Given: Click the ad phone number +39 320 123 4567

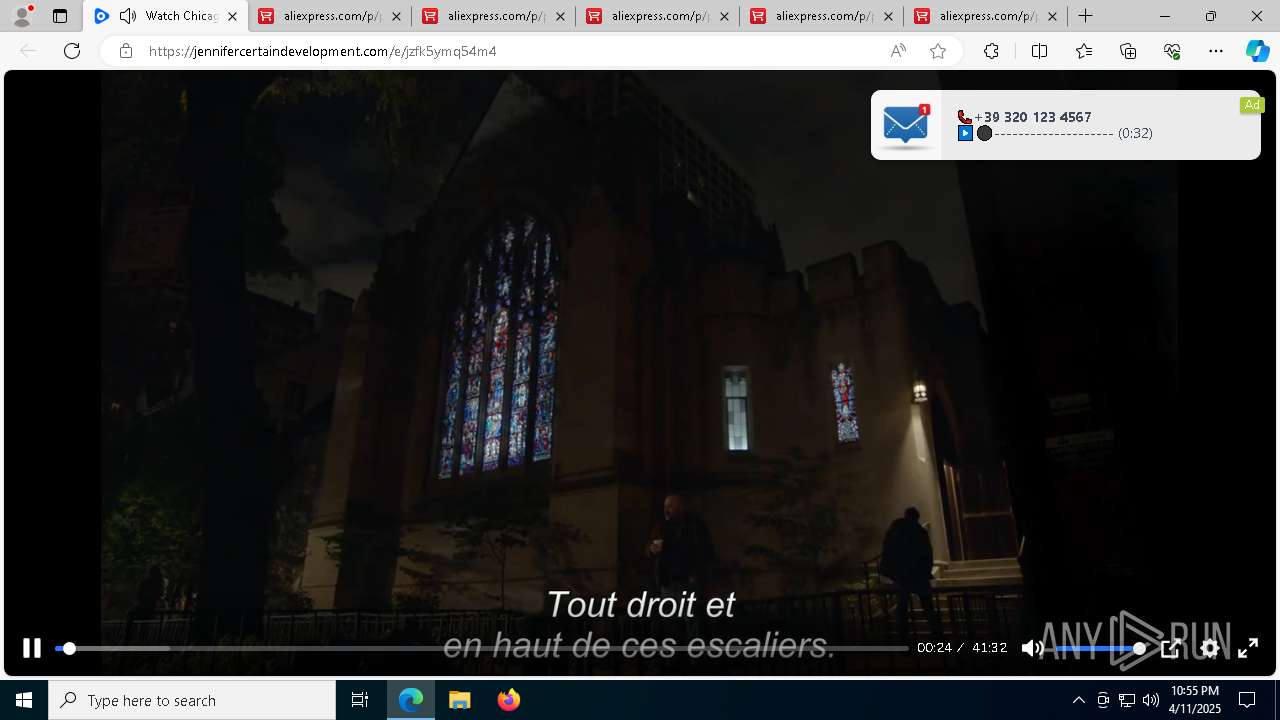Looking at the screenshot, I should click(x=1032, y=117).
